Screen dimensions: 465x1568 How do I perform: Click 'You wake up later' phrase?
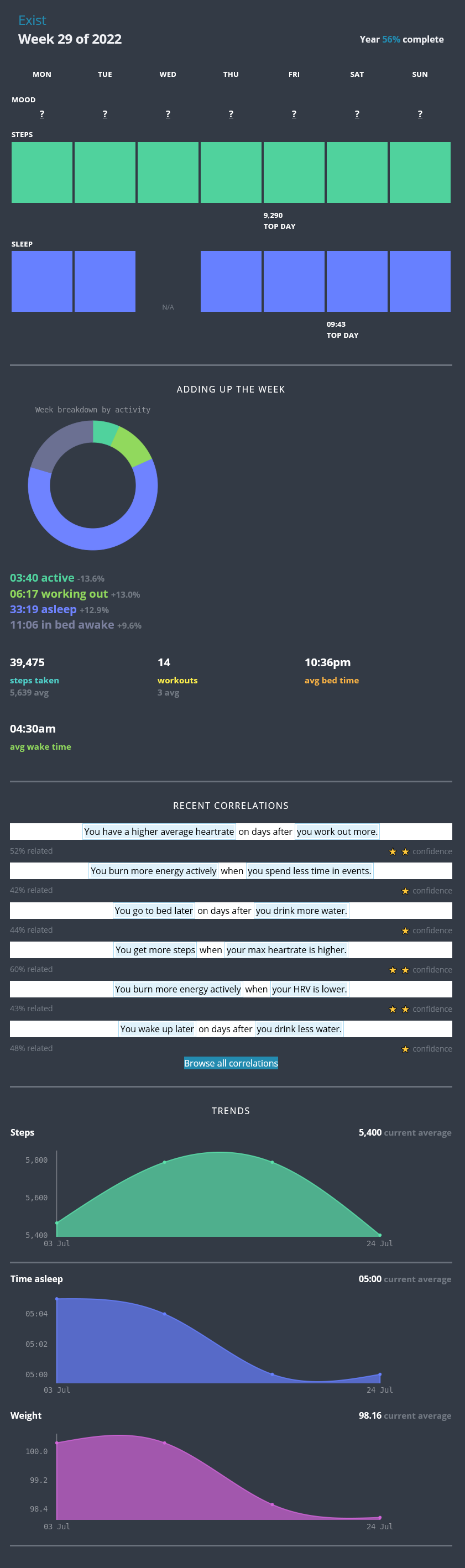click(157, 1029)
